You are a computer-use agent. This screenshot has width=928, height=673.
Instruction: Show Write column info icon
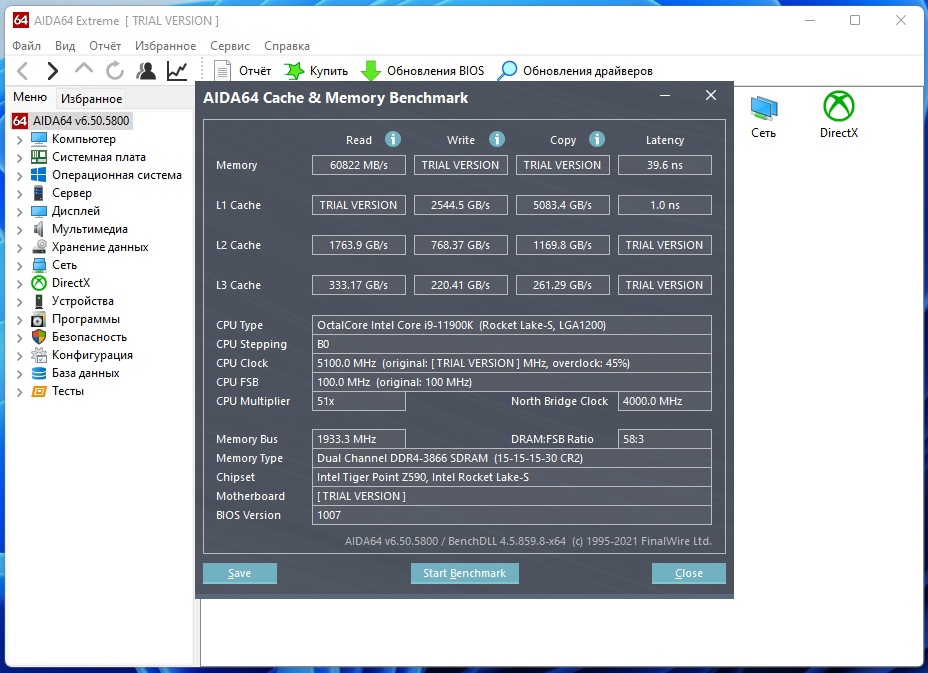click(x=497, y=139)
